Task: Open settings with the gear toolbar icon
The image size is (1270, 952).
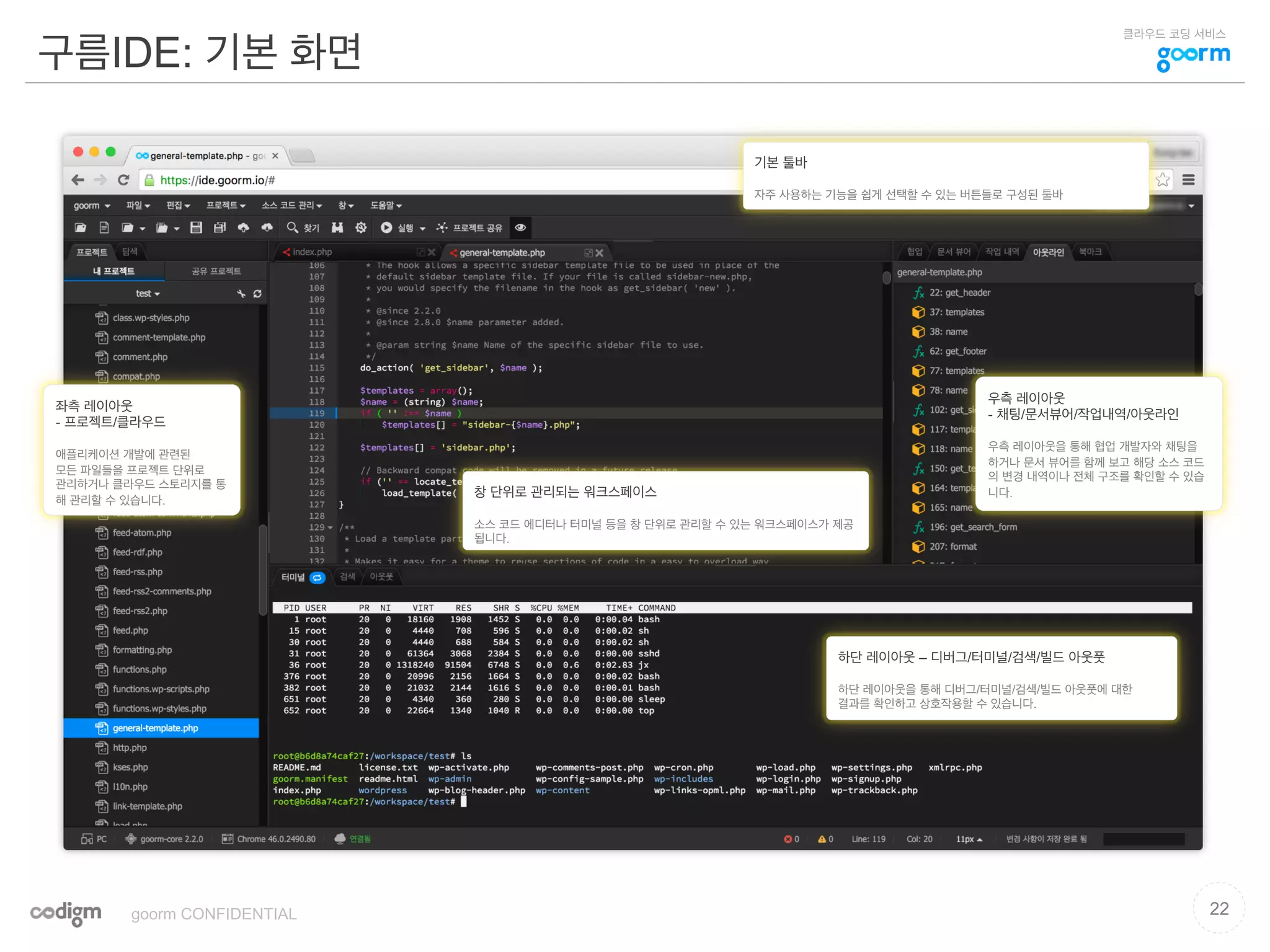Action: (361, 227)
